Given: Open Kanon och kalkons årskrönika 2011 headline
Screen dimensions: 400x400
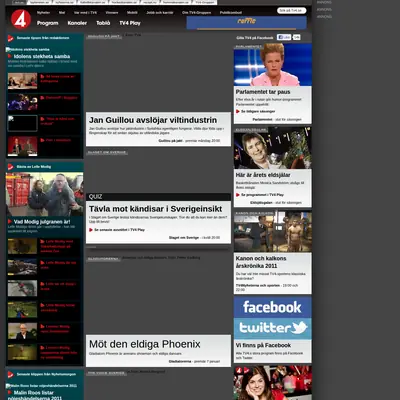Looking at the screenshot, I should coord(261,262).
